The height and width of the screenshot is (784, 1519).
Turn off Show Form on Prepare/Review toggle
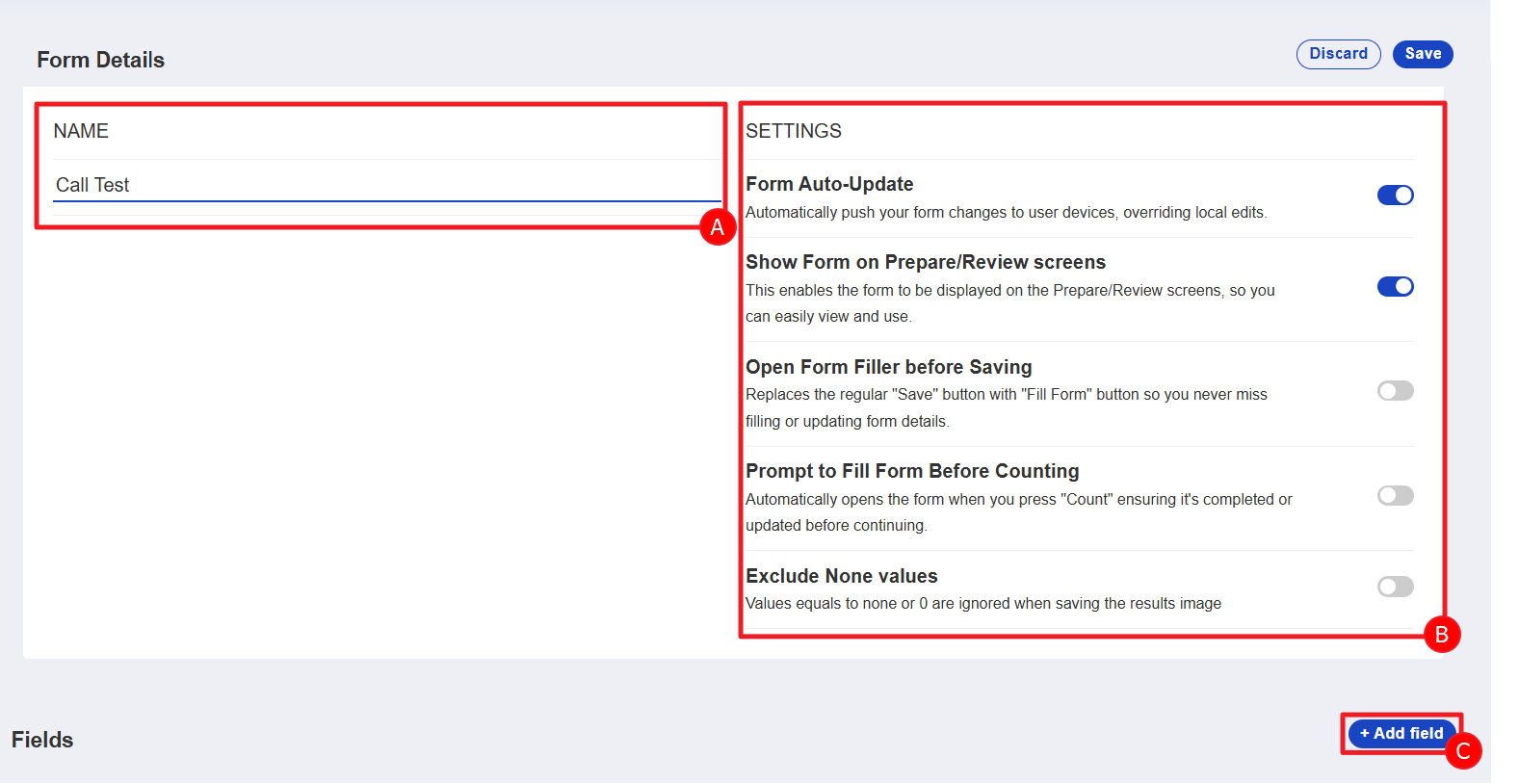click(x=1395, y=287)
